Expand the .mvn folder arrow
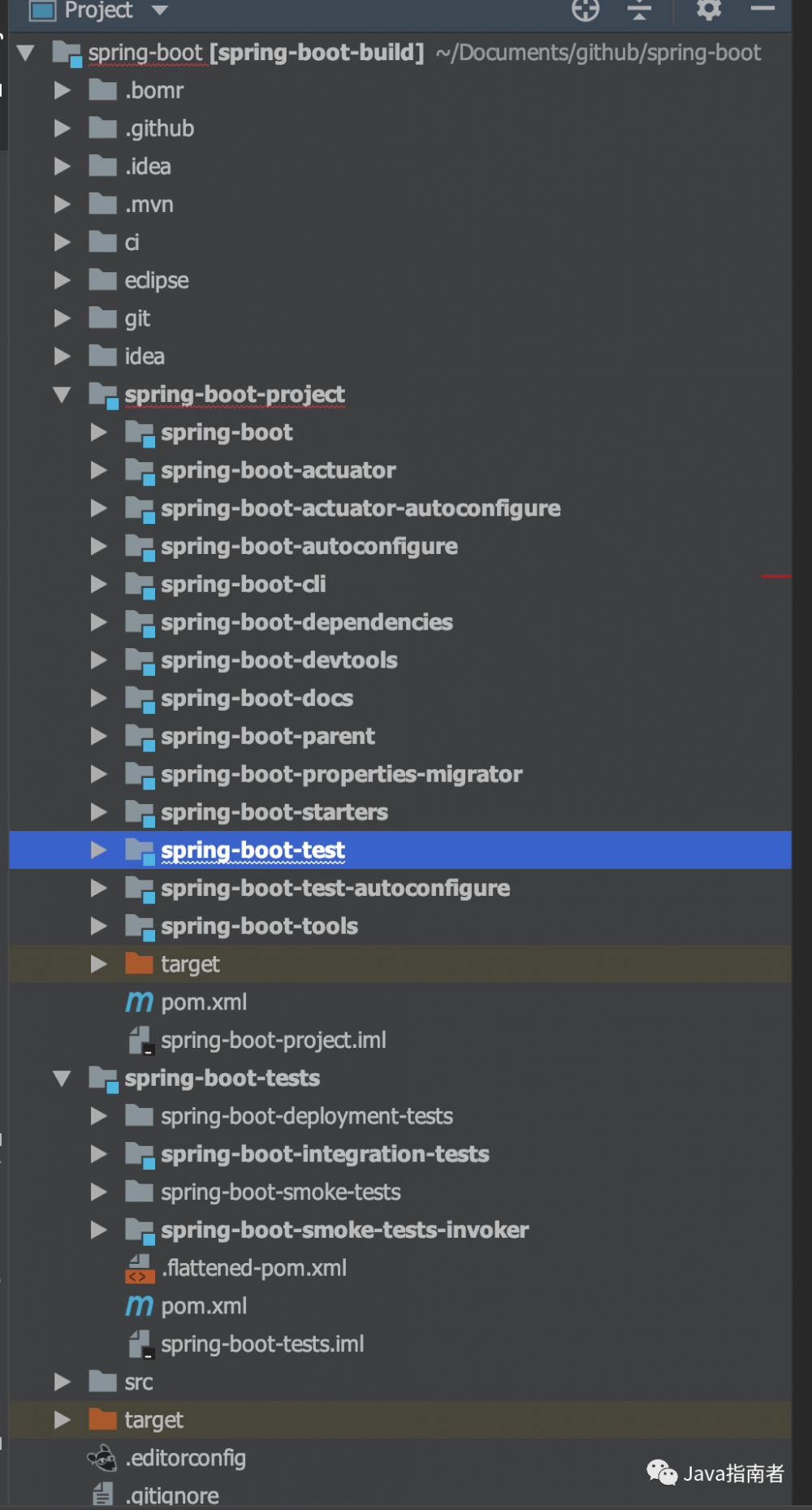Viewport: 812px width, 1510px height. tap(63, 204)
